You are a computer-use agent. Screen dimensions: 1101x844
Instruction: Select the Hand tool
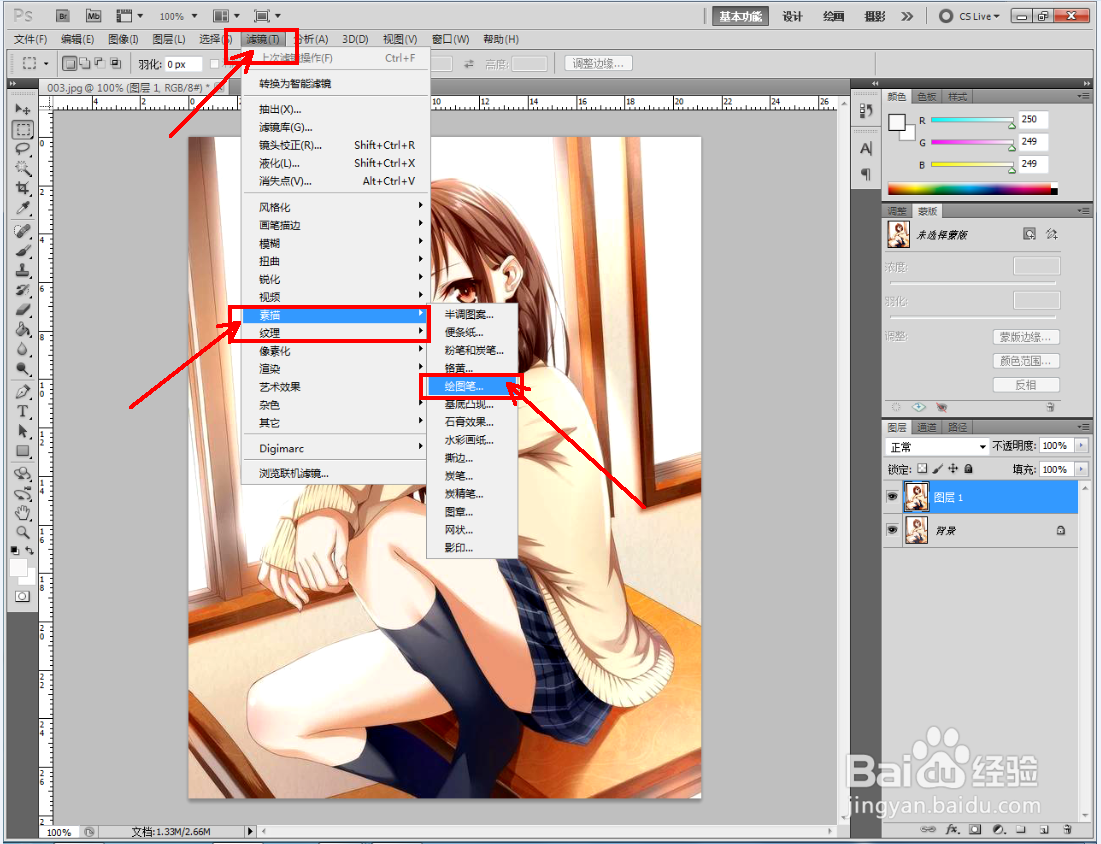point(22,513)
